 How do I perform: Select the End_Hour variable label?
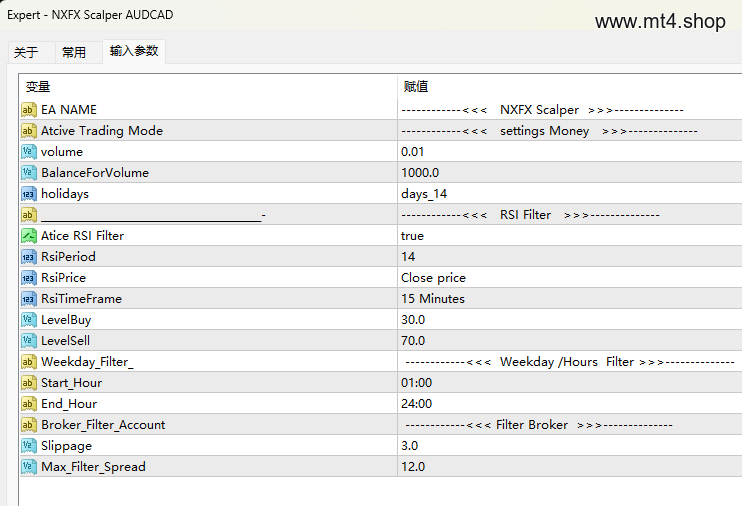click(x=69, y=404)
